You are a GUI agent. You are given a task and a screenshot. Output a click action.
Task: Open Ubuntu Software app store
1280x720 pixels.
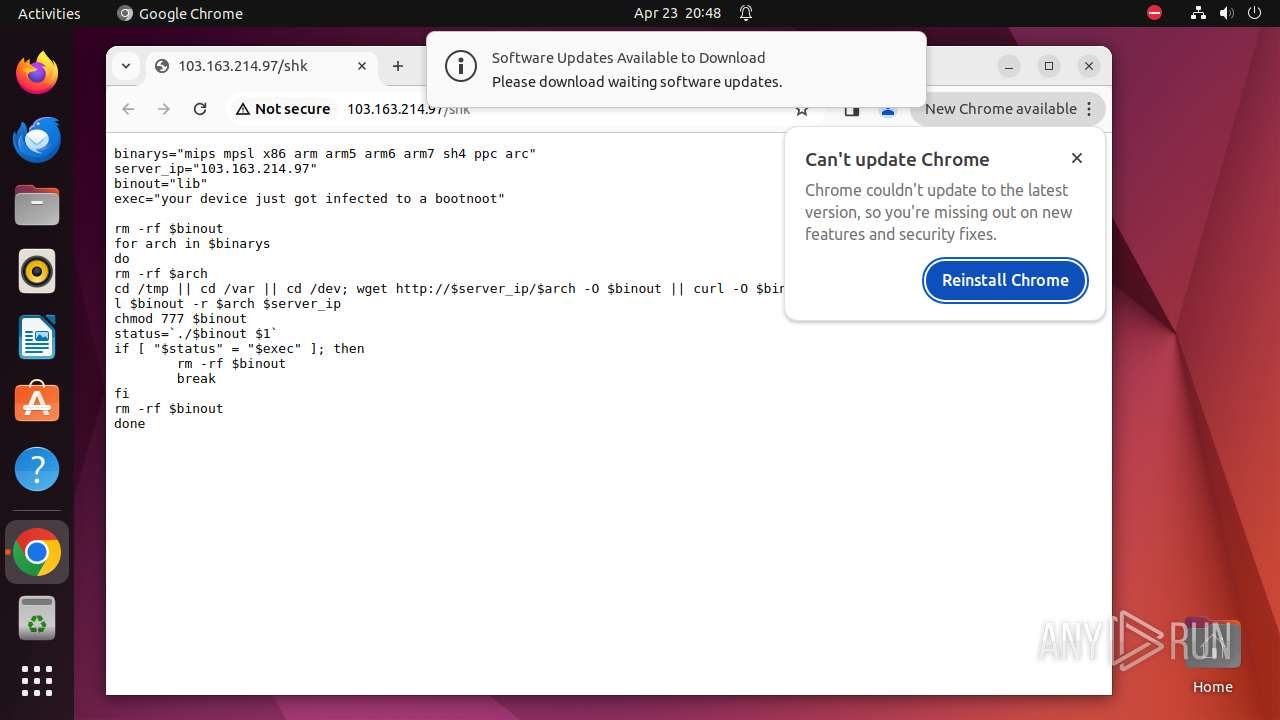(37, 403)
